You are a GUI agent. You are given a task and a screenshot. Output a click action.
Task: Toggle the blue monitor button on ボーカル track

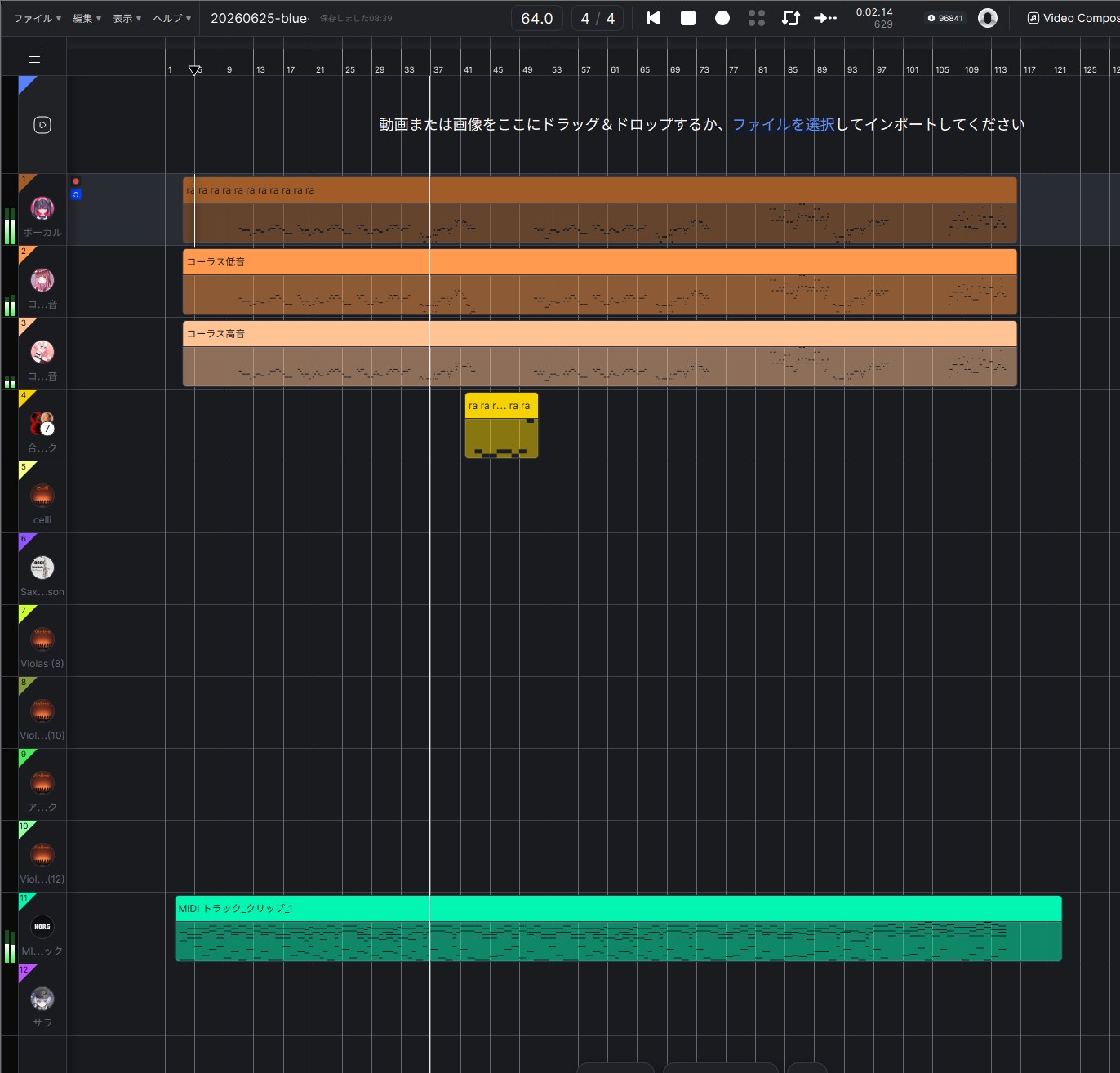click(x=76, y=194)
